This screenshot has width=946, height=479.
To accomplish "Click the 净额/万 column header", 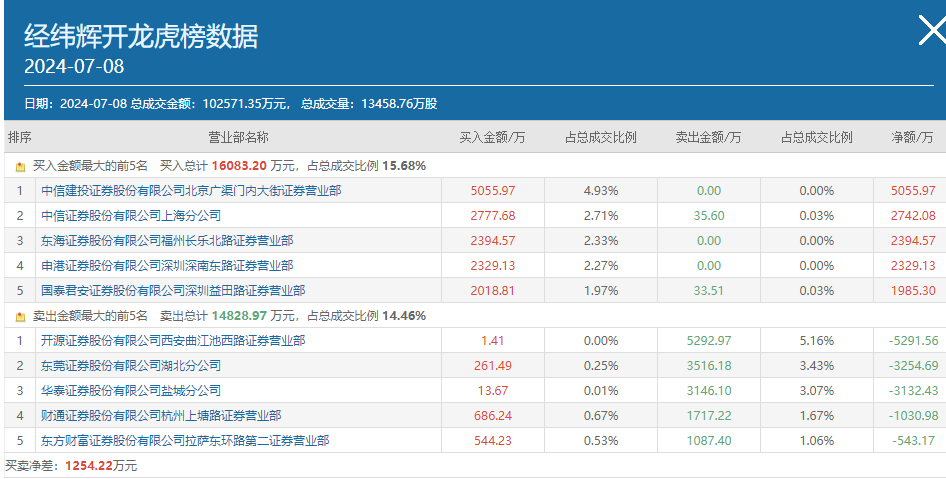I will [912, 138].
